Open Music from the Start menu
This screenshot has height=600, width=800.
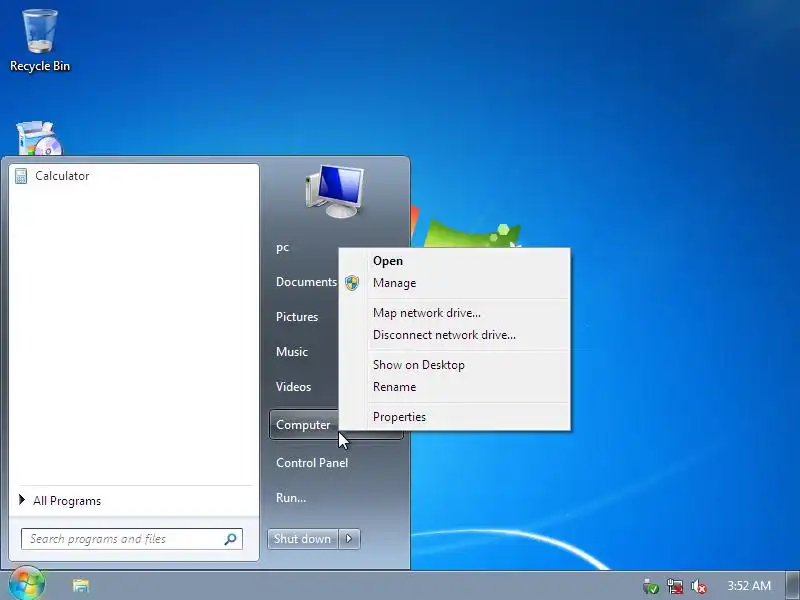pos(292,352)
